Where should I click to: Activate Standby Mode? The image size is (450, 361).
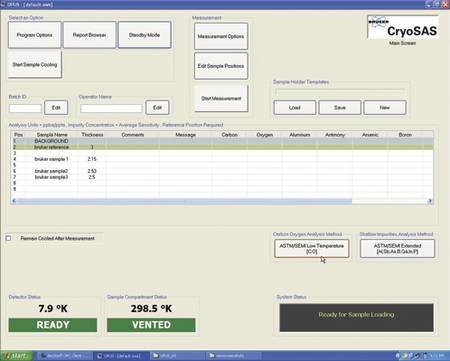(x=144, y=35)
